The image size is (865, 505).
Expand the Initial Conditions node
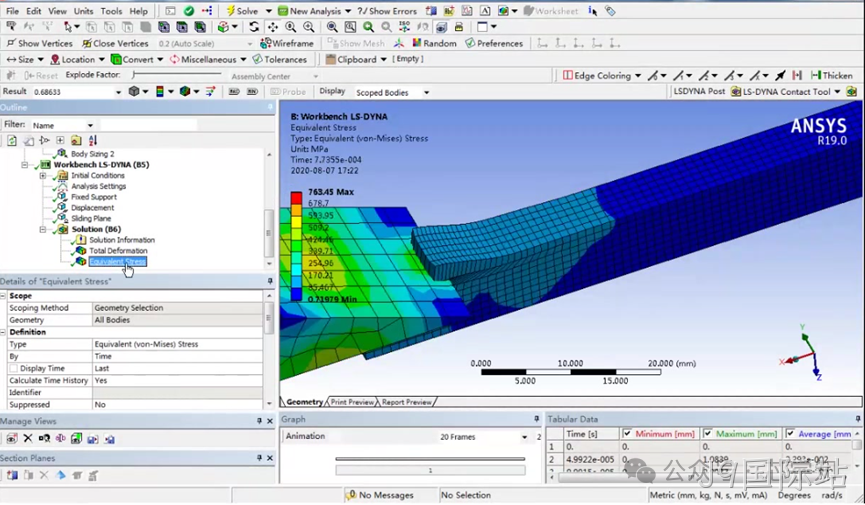coord(43,176)
